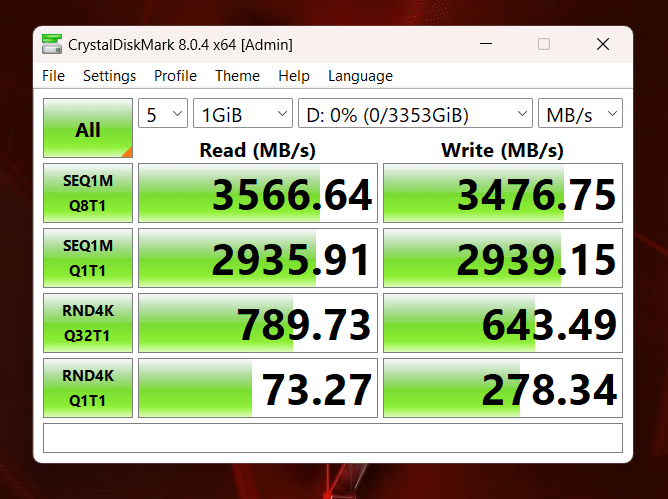Click the CrystalDiskMark app icon in title bar
Screen dimensions: 668x499
(52, 45)
